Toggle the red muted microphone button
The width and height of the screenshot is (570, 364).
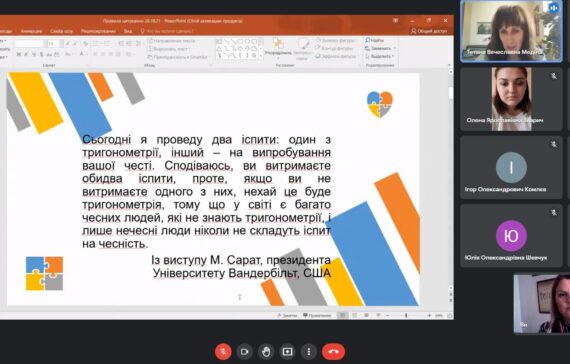(223, 352)
